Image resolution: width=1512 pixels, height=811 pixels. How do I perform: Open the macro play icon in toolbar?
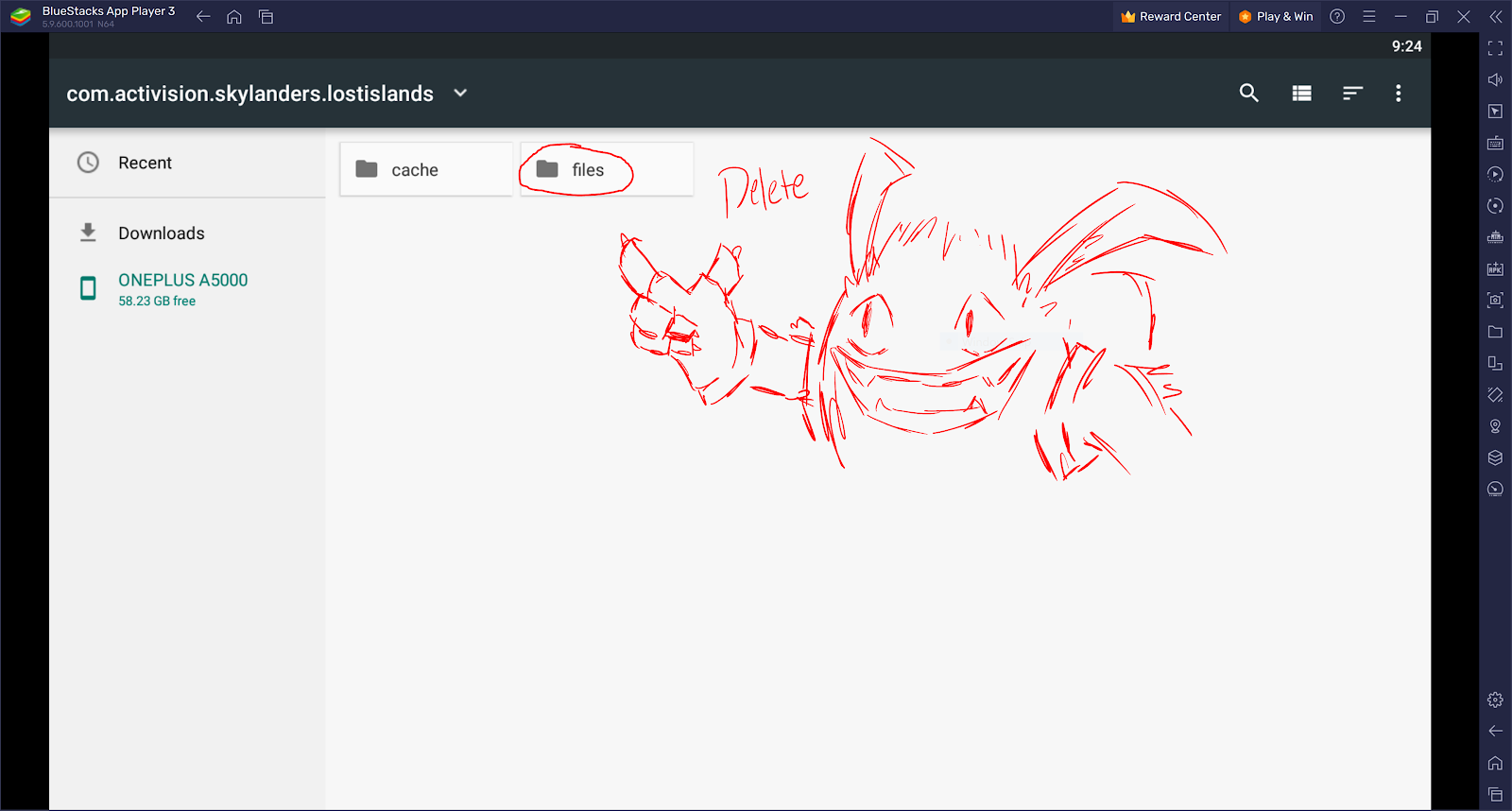[1495, 174]
